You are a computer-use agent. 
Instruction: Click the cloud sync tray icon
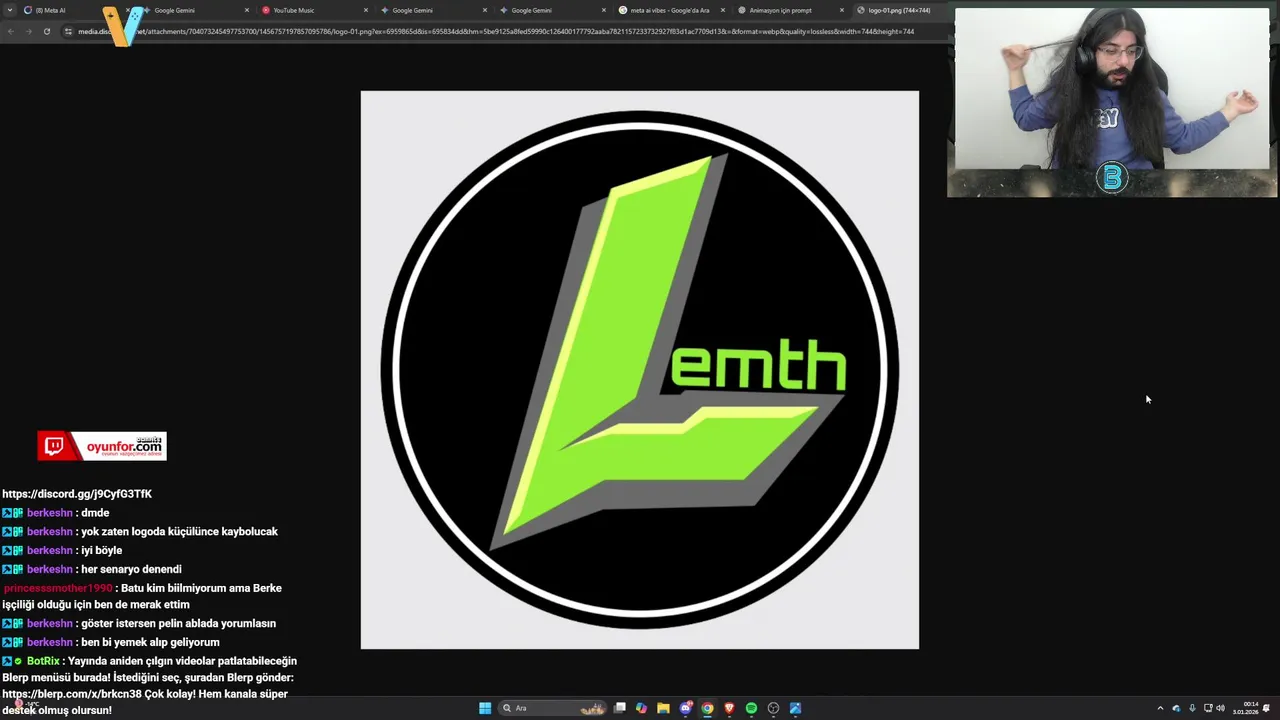(x=1176, y=708)
